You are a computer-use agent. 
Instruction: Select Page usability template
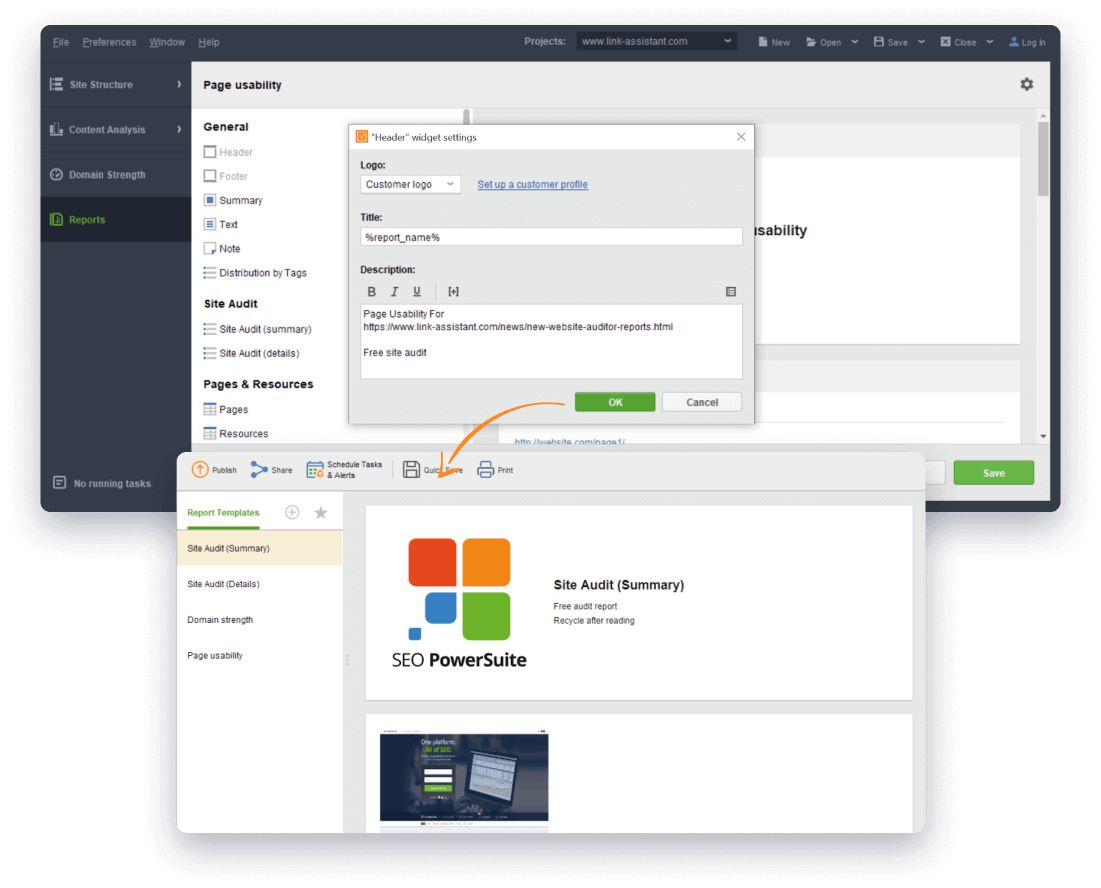(260, 656)
